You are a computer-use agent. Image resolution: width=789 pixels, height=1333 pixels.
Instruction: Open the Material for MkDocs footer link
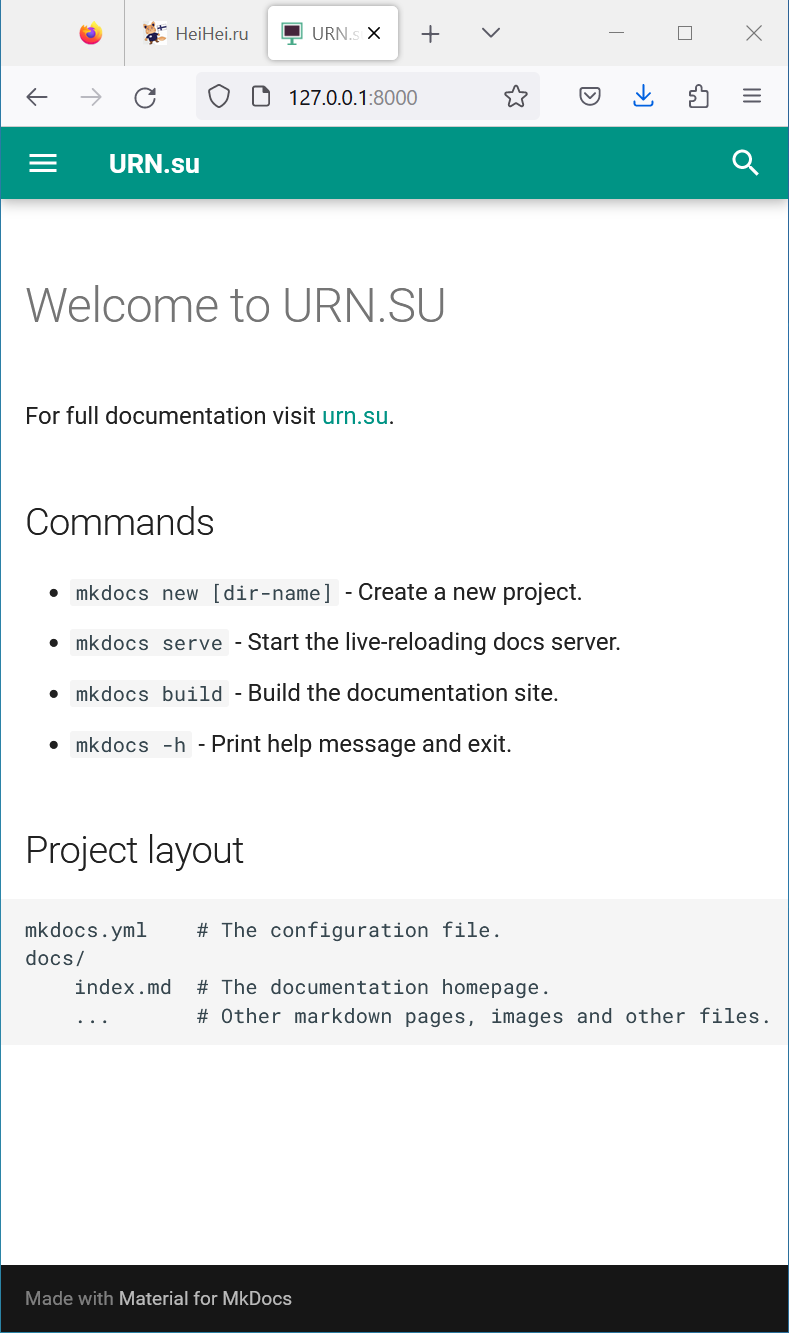205,1299
